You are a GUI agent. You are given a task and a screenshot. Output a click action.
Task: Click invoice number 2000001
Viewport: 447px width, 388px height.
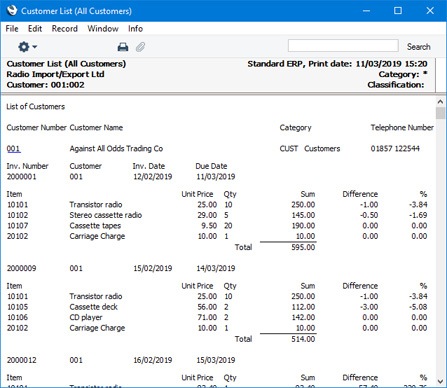[21, 177]
